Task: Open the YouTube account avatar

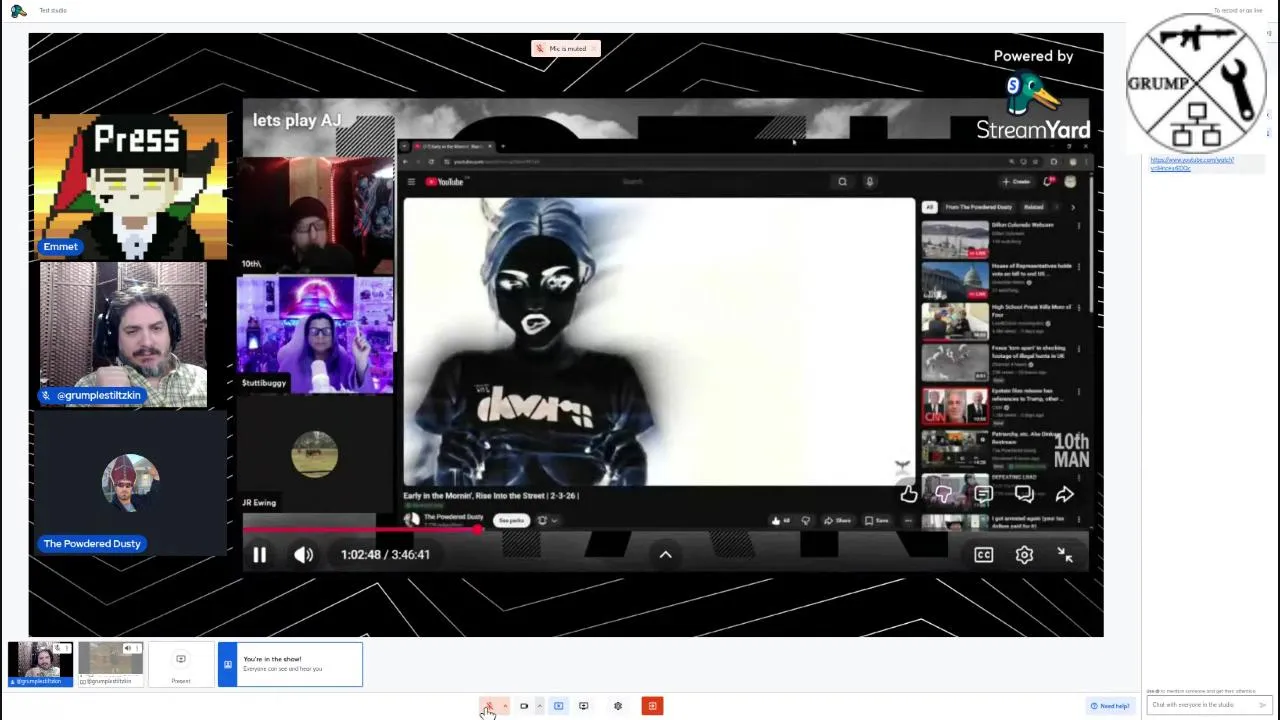Action: click(x=1070, y=182)
